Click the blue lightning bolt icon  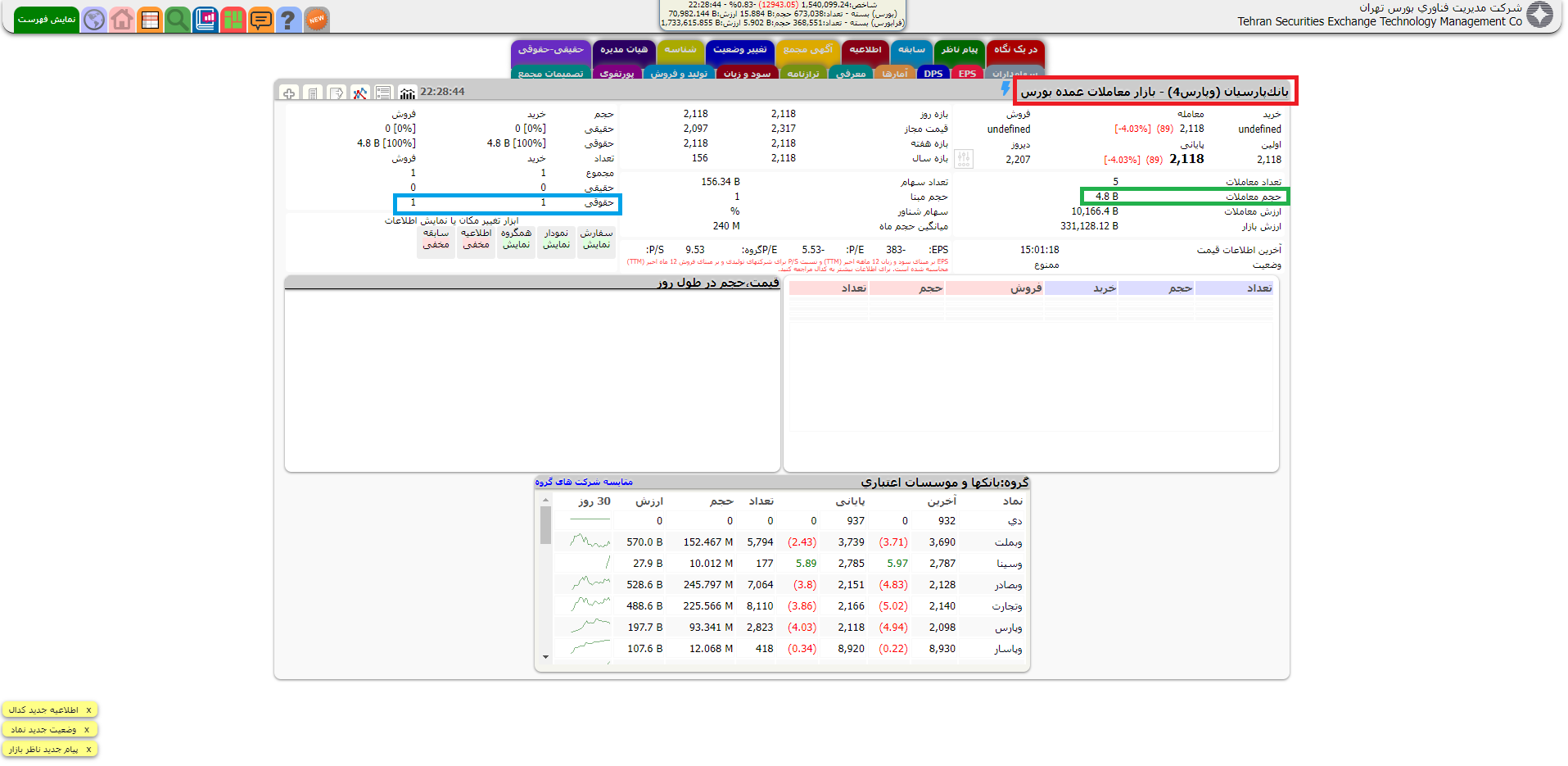pyautogui.click(x=1005, y=88)
